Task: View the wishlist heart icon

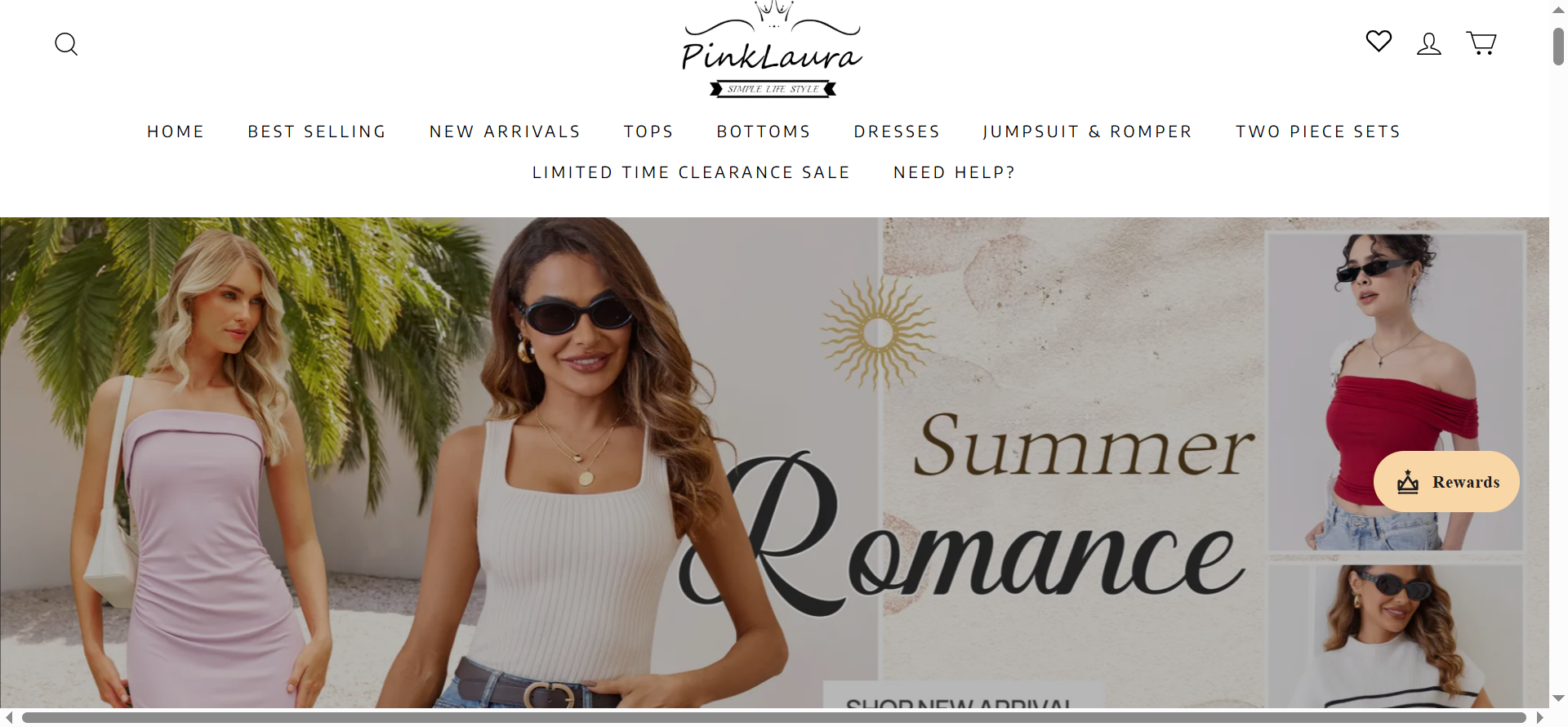Action: [x=1379, y=41]
